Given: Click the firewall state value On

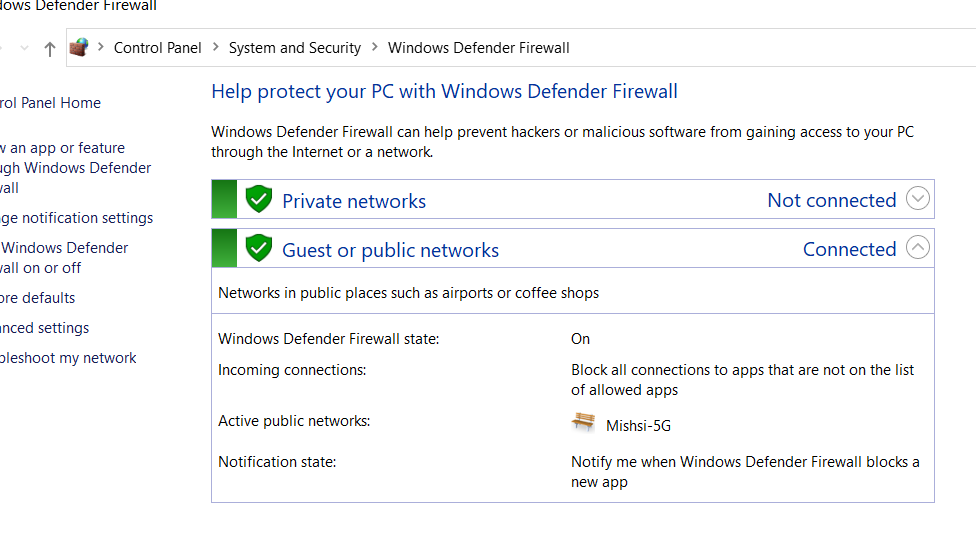Looking at the screenshot, I should tap(580, 339).
